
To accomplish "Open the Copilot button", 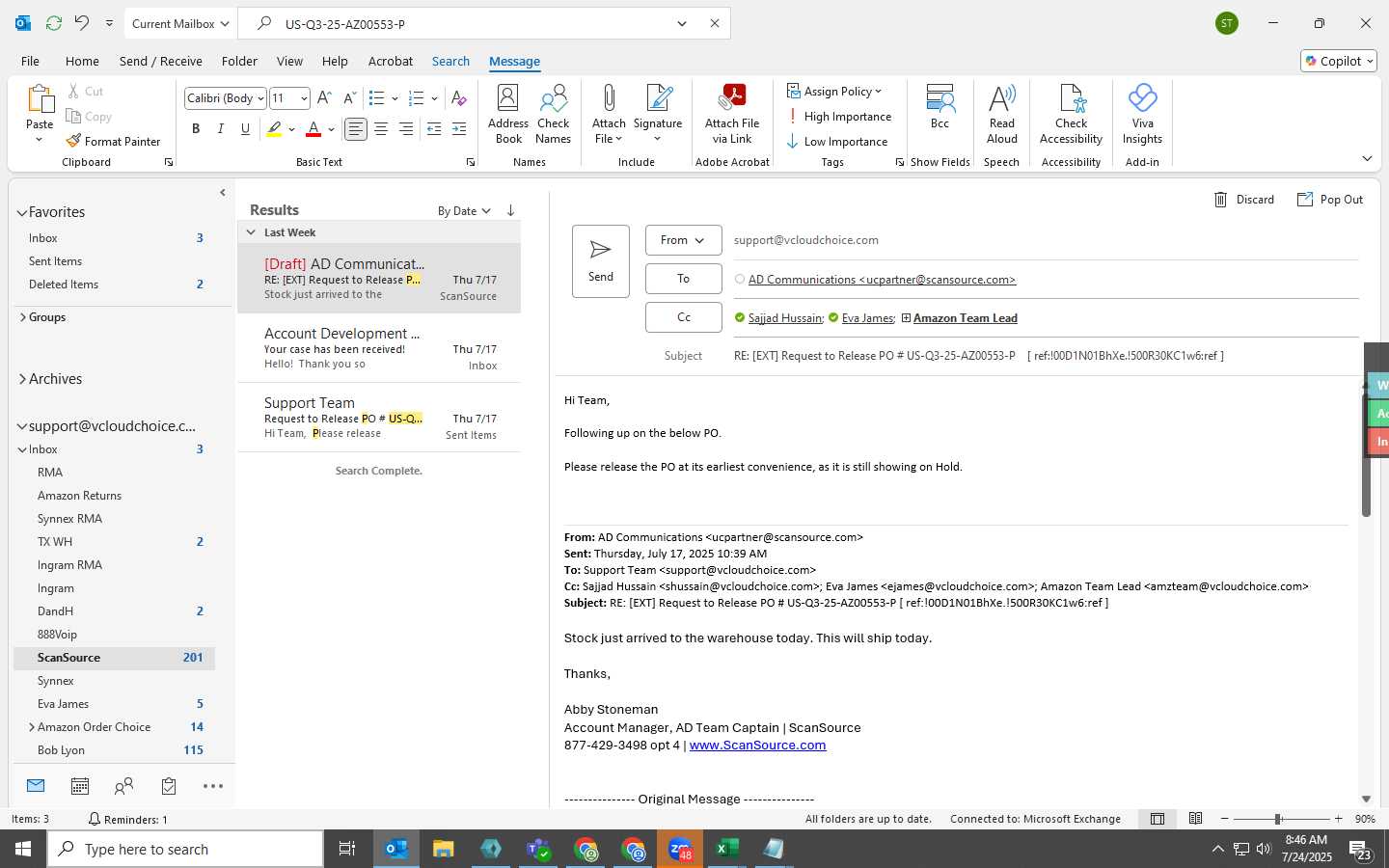I will [1339, 61].
